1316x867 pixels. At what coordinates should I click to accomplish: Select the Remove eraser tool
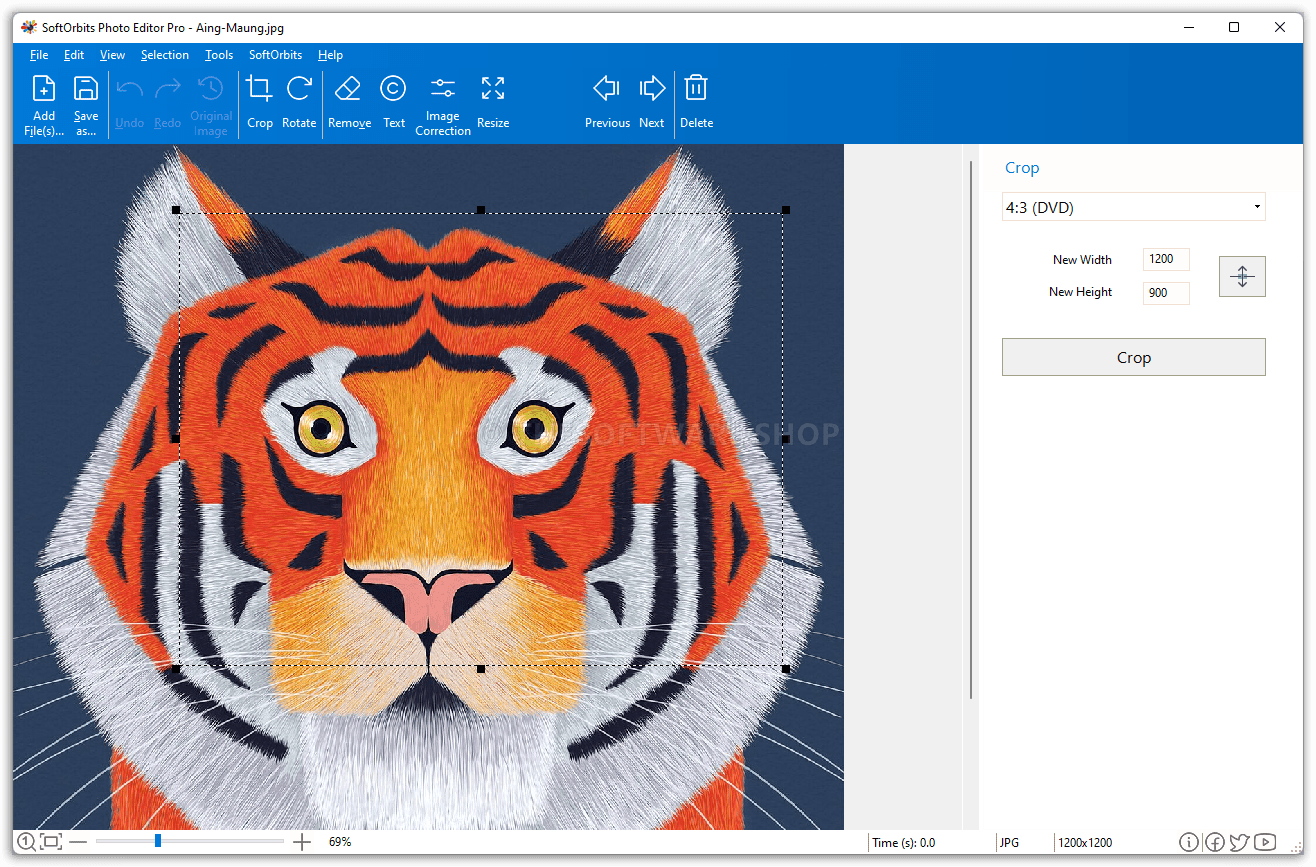click(x=348, y=88)
